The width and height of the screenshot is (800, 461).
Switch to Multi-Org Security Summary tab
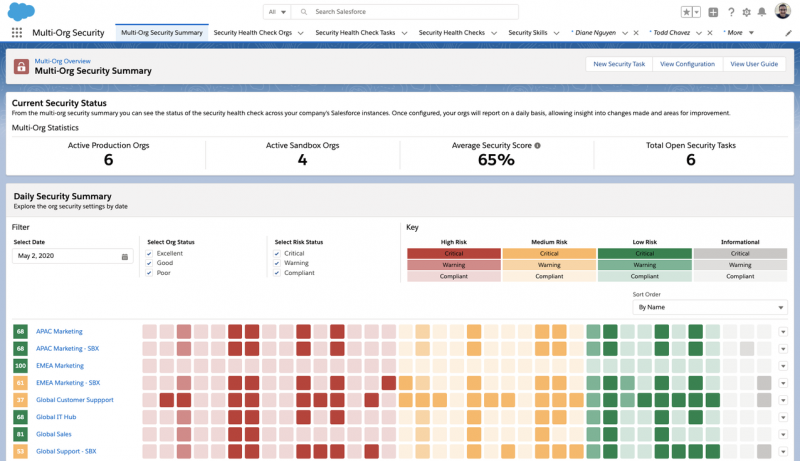pyautogui.click(x=162, y=33)
